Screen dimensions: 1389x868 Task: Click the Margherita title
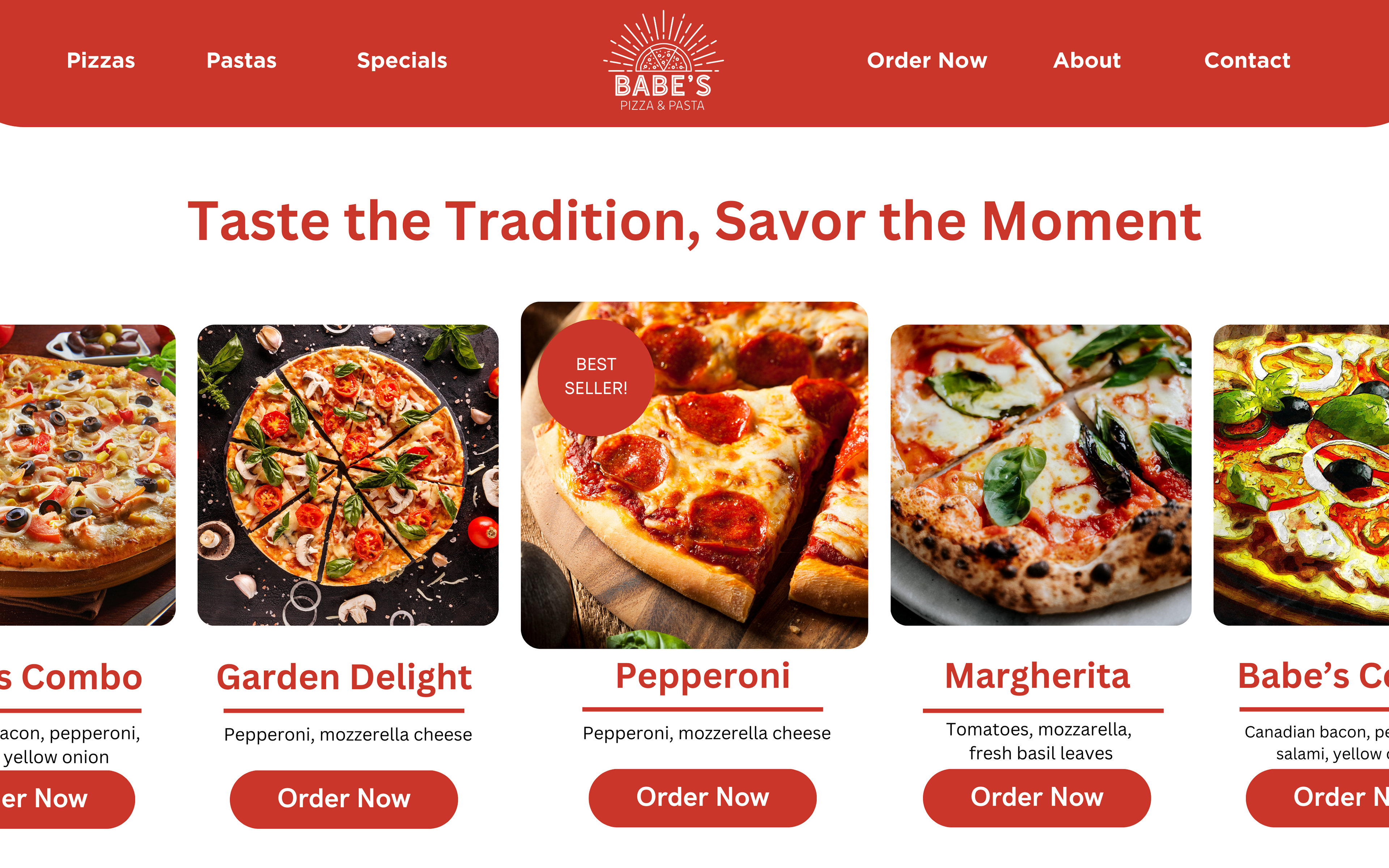[x=1037, y=676]
